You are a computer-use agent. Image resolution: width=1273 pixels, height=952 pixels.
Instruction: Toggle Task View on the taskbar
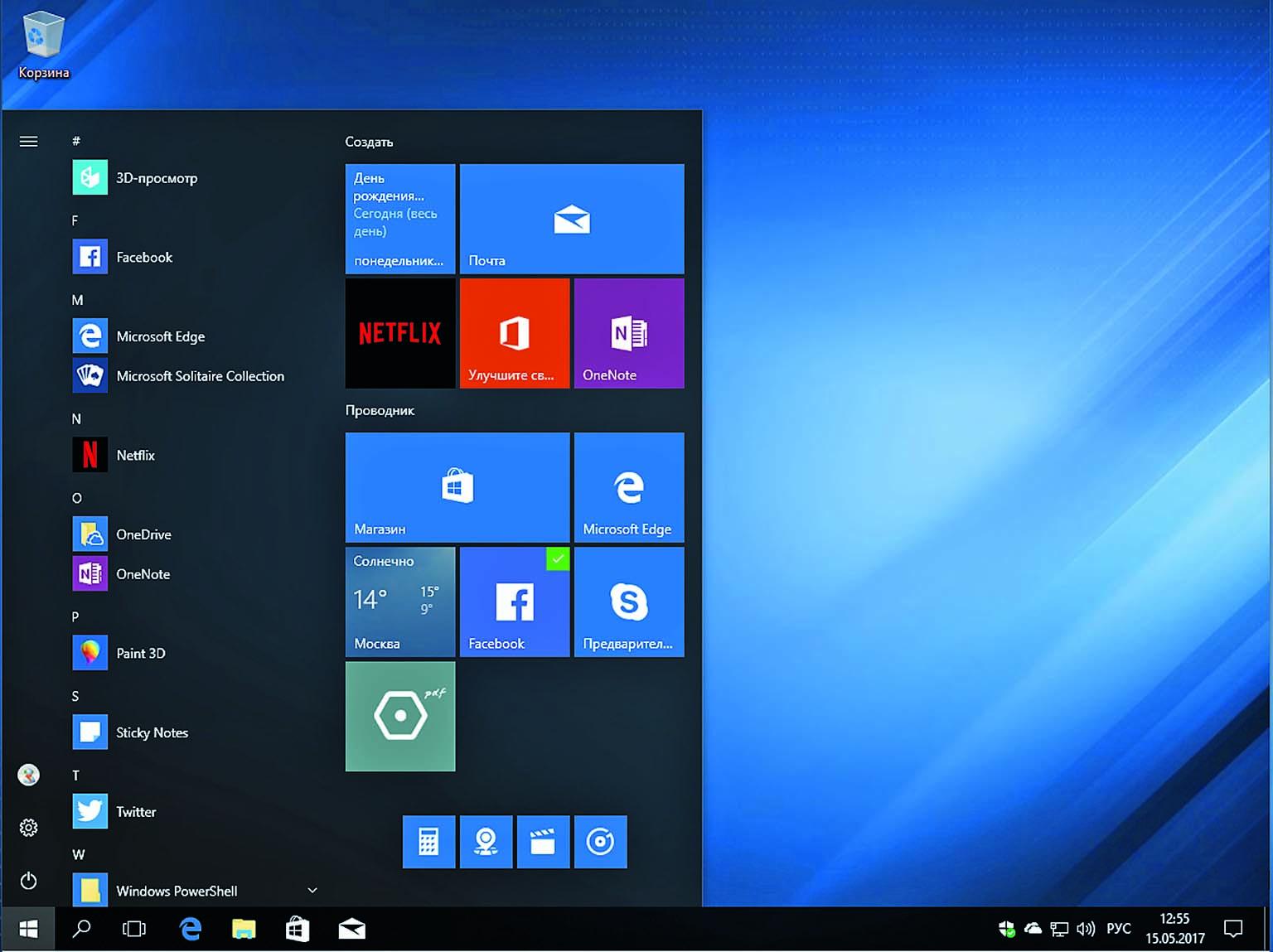[133, 930]
